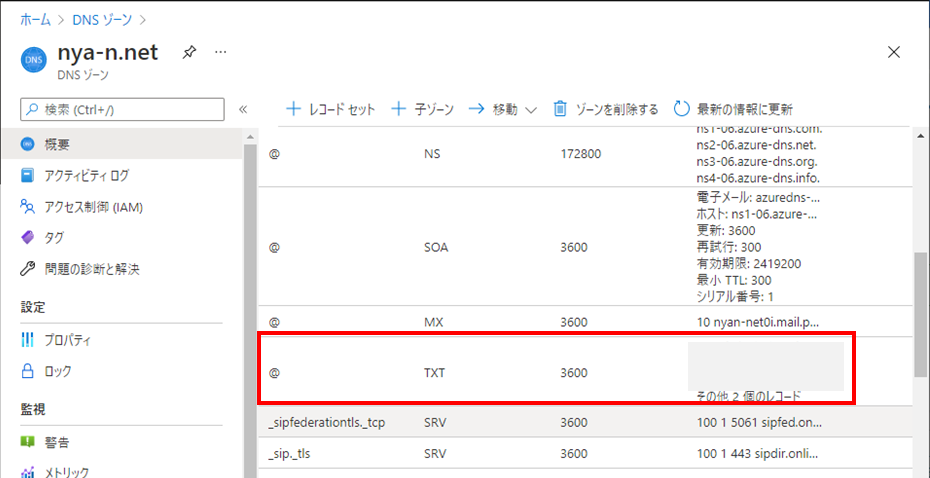The width and height of the screenshot is (930, 478).
Task: Collapse the sidebar with the double chevron
Action: coord(243,109)
